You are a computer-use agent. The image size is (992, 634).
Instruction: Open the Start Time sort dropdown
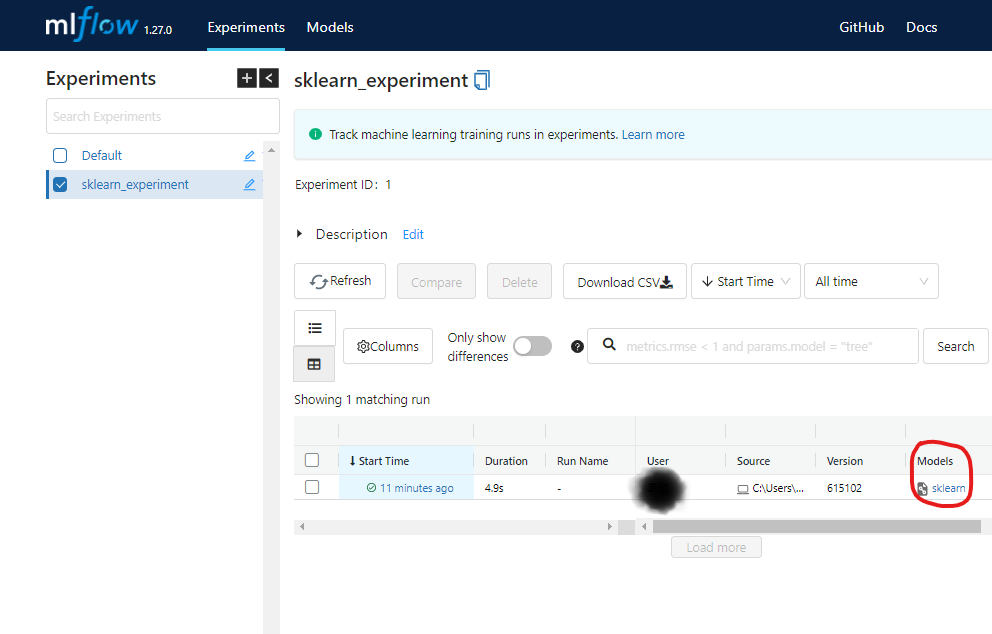(x=746, y=281)
